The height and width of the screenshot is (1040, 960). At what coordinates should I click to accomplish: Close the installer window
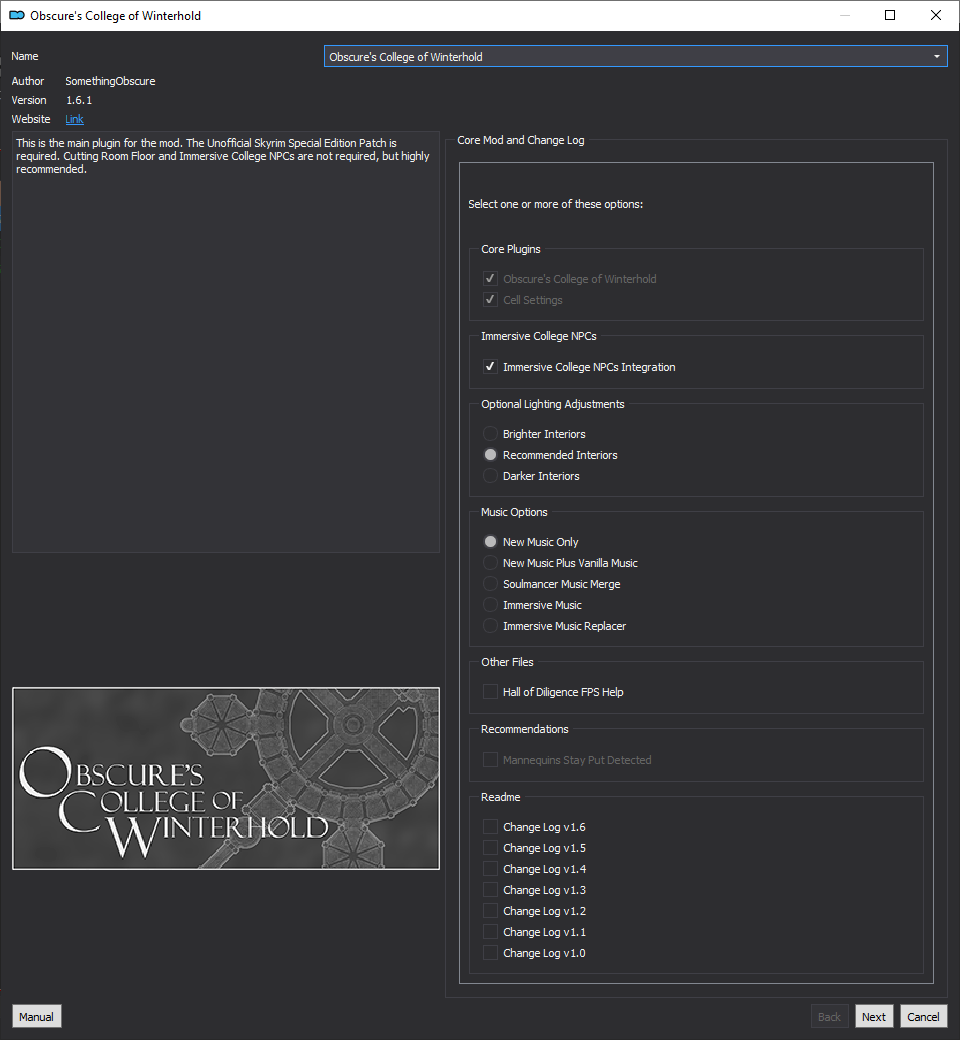tap(935, 15)
